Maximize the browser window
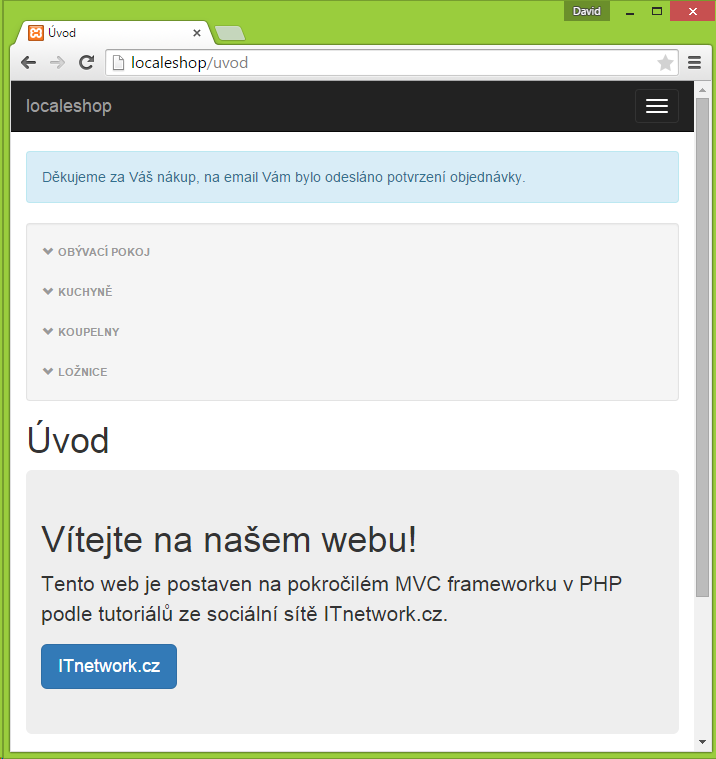Image resolution: width=716 pixels, height=759 pixels. tap(657, 11)
